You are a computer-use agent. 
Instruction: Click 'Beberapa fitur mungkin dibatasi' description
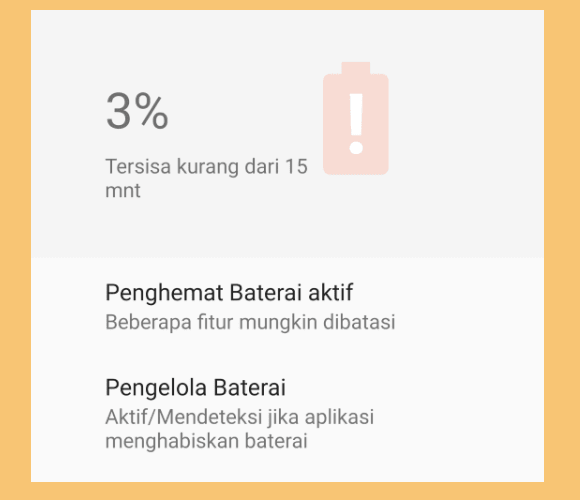pos(250,322)
